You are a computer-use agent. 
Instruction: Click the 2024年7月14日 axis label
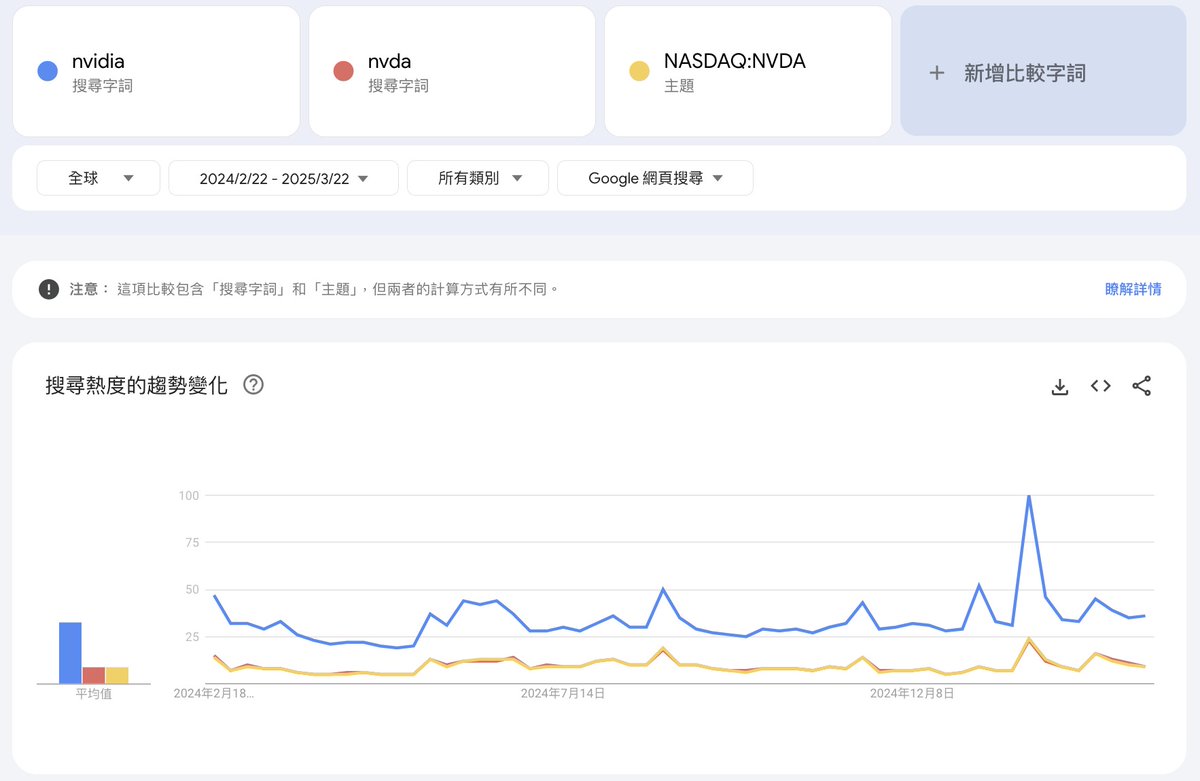563,693
